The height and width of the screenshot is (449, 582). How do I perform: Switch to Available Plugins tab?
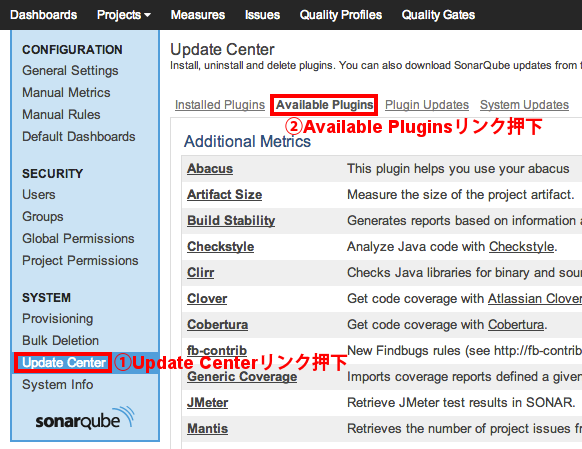pyautogui.click(x=324, y=105)
